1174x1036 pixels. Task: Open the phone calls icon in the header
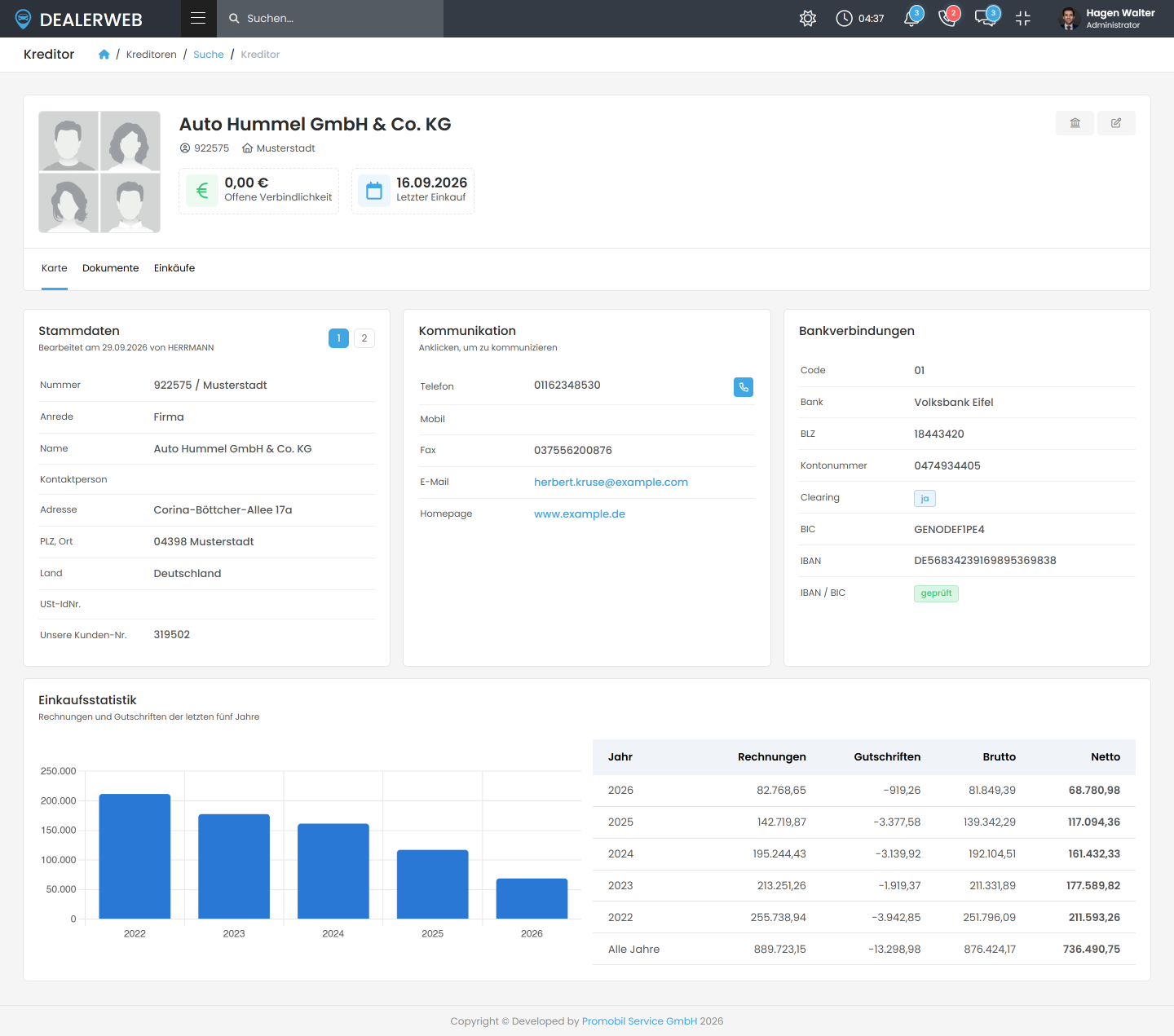tap(948, 18)
